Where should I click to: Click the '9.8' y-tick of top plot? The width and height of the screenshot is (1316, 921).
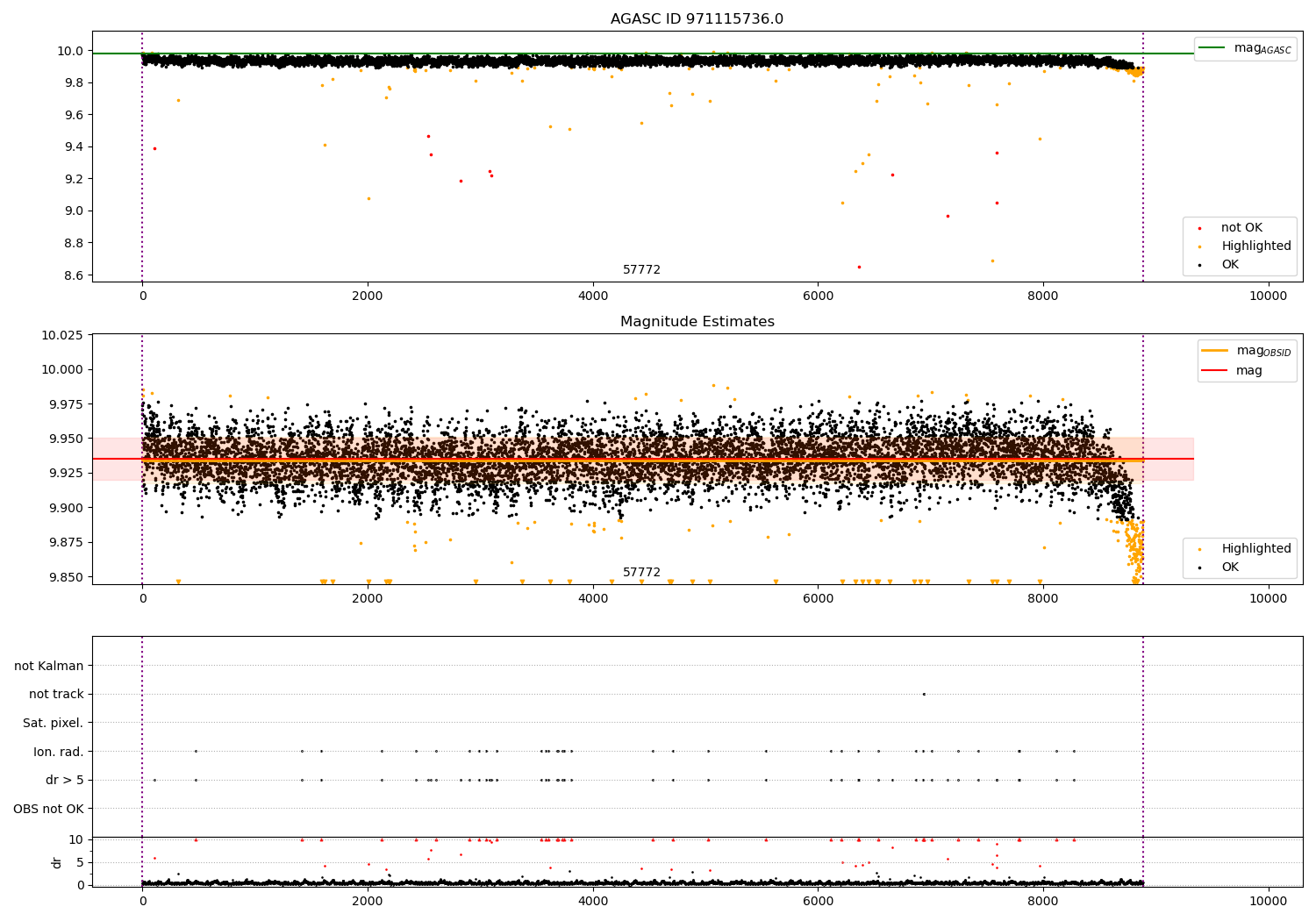tap(75, 83)
